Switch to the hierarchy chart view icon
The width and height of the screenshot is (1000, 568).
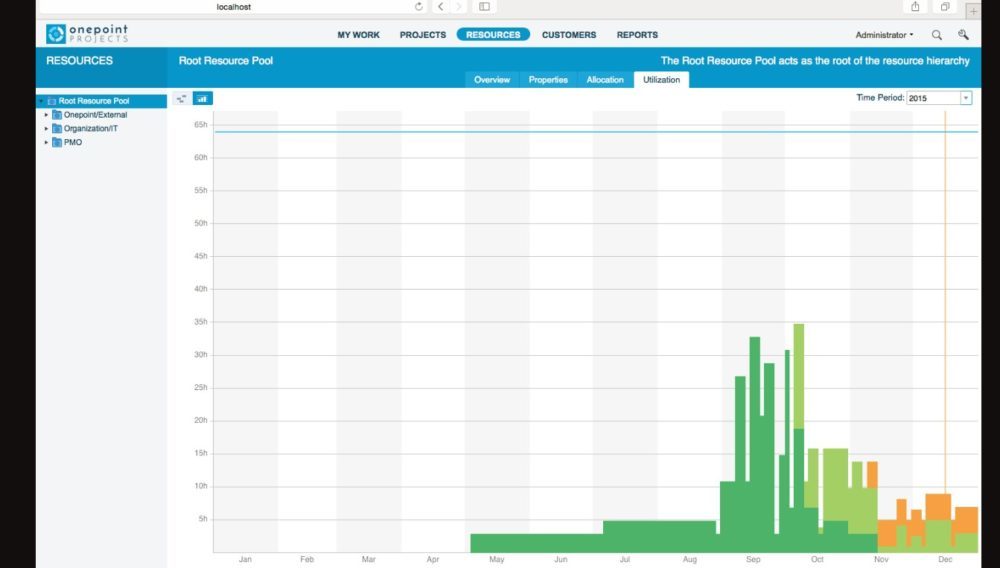(181, 98)
